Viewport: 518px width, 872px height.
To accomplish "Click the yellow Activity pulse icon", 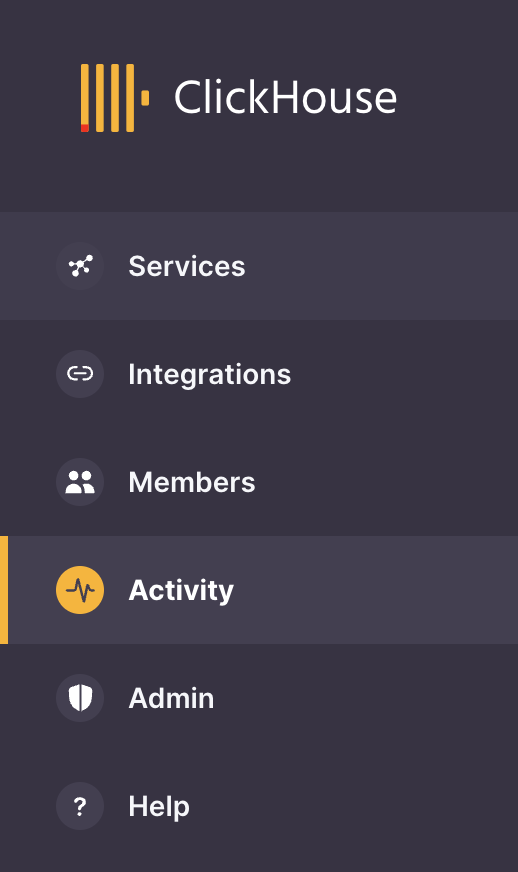I will 80,590.
